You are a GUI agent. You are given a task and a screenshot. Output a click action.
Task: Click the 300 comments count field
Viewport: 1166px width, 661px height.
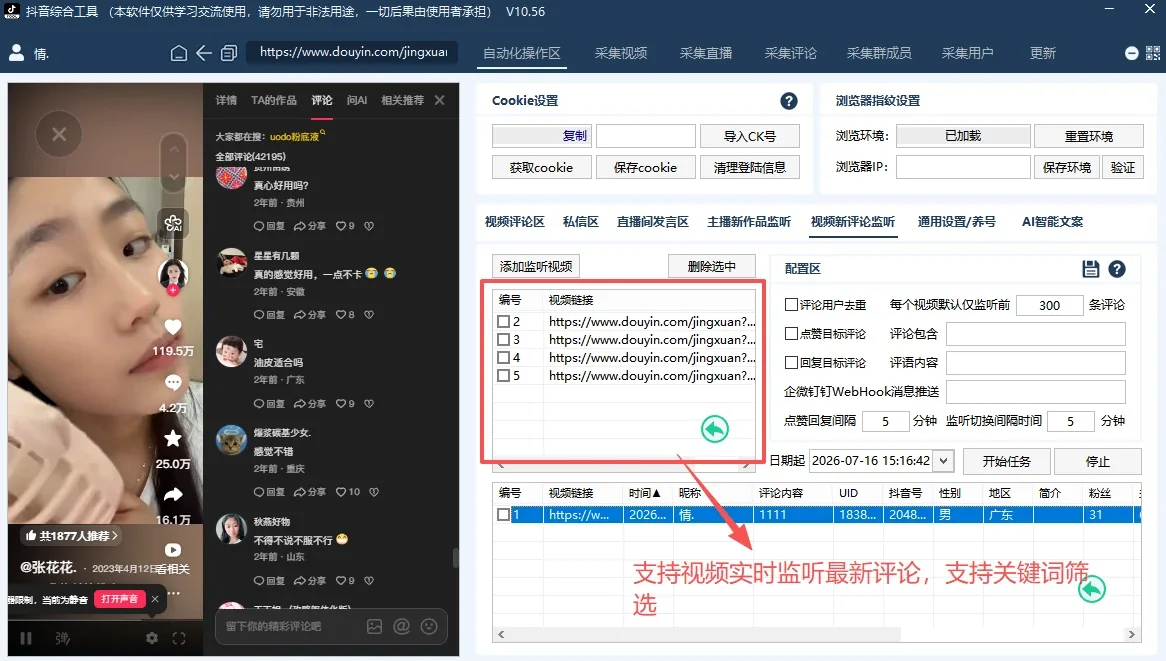1049,305
